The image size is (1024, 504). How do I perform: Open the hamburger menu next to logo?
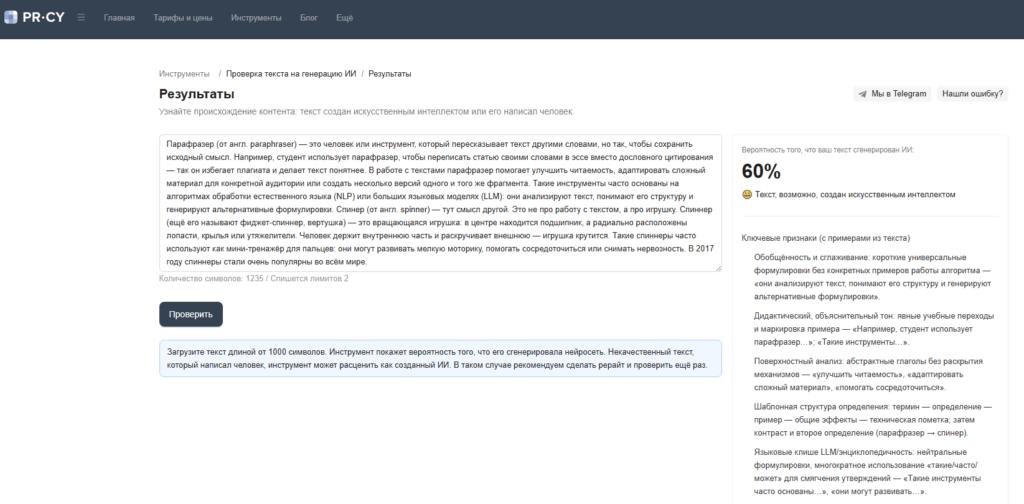(x=81, y=18)
